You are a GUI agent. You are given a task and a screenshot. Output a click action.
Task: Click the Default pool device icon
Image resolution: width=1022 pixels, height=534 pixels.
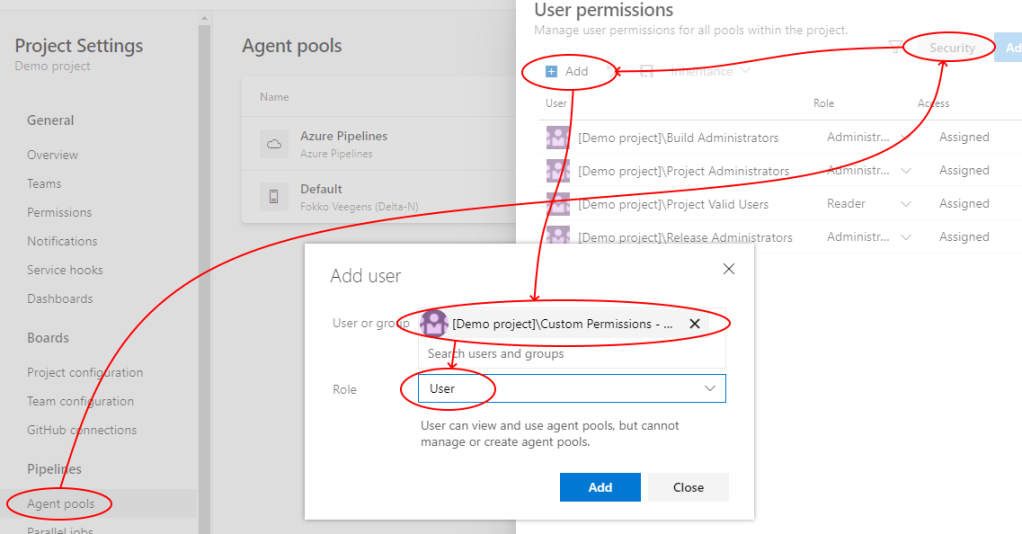click(x=274, y=196)
